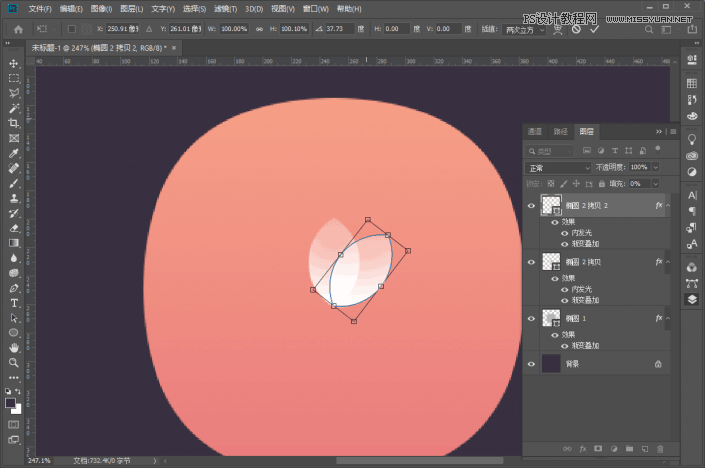Switch to the 通道 tab
The height and width of the screenshot is (468, 705).
point(535,131)
